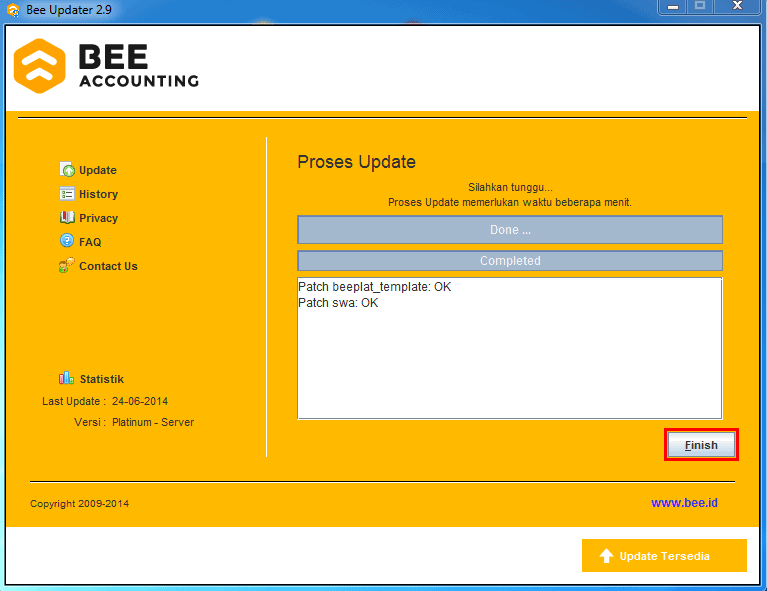Screen dimensions: 767x591
Task: Click the 'Silahkan tunggu...' message
Action: [x=510, y=187]
